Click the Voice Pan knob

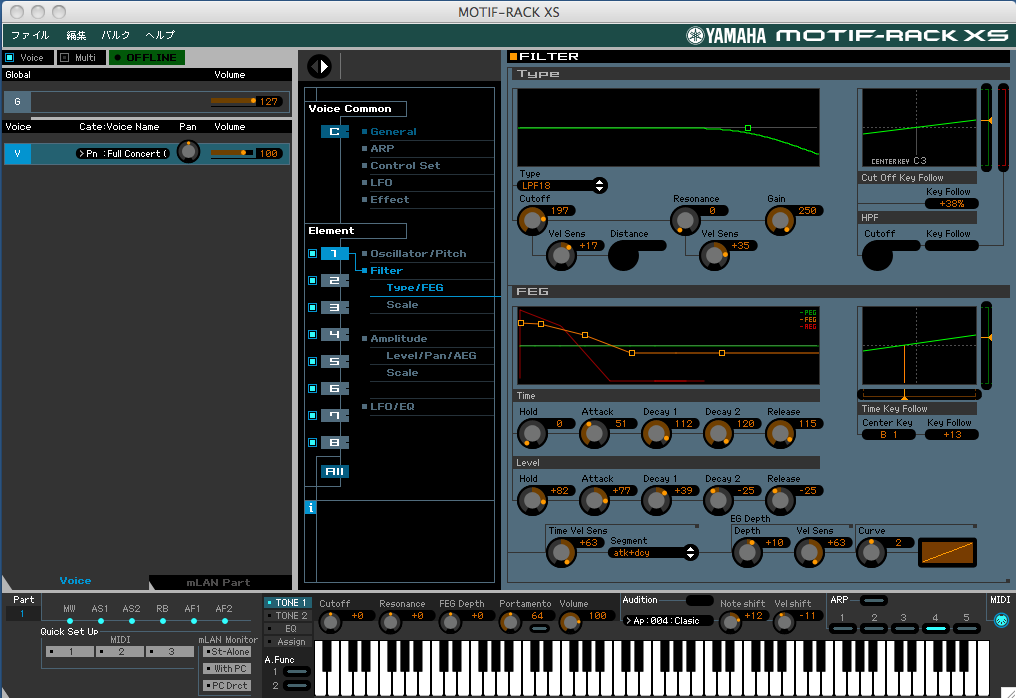point(188,152)
